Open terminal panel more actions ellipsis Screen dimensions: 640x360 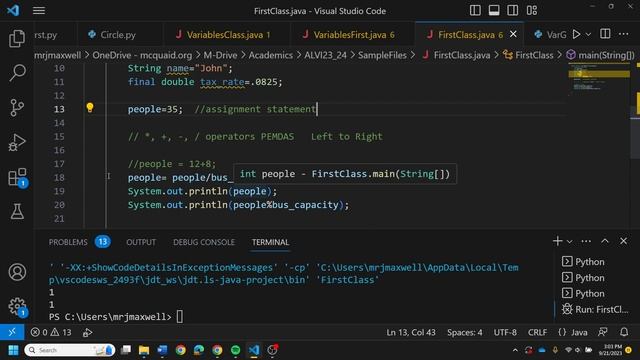[x=586, y=241]
